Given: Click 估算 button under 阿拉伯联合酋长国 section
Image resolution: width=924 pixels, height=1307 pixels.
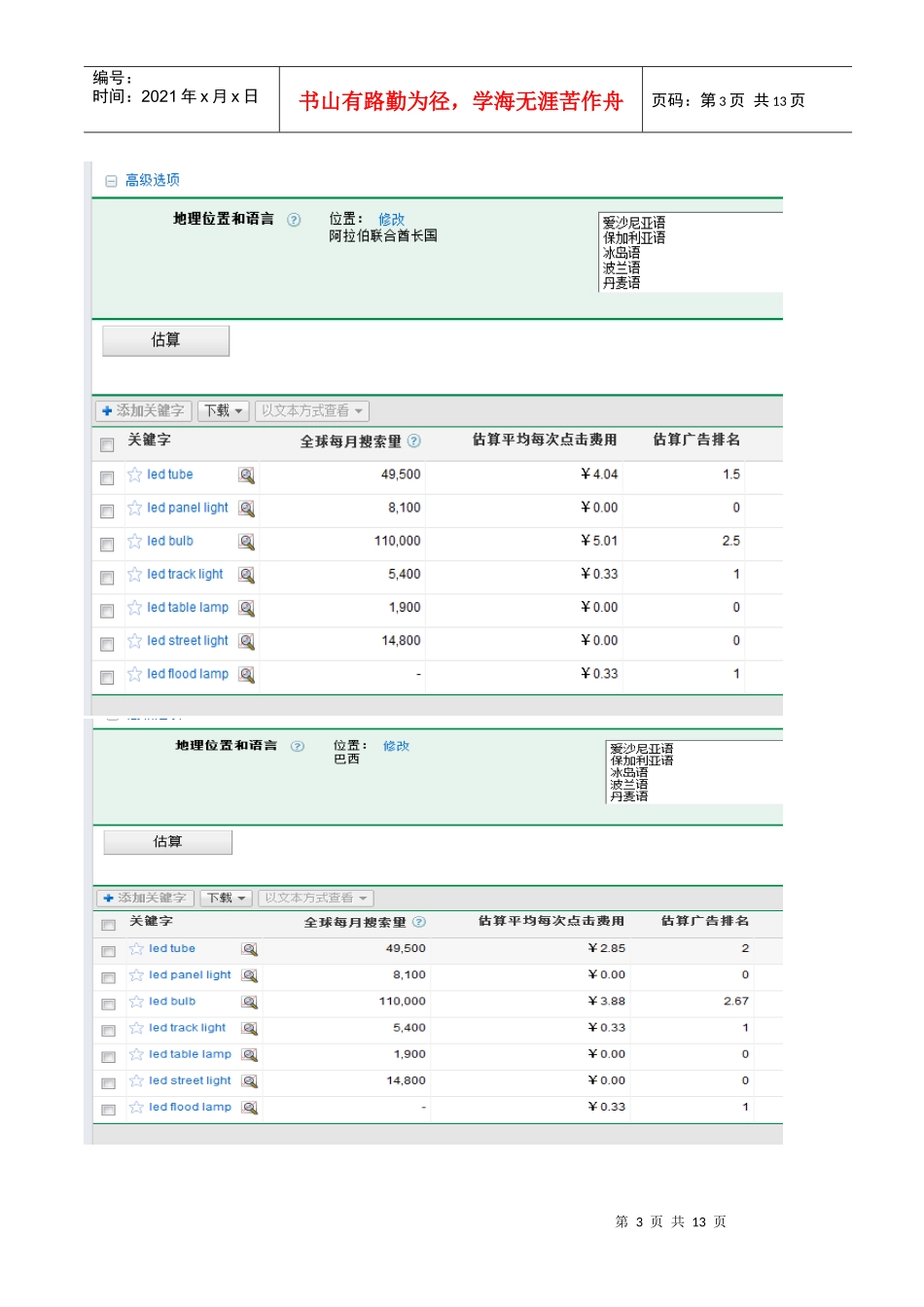Looking at the screenshot, I should pyautogui.click(x=166, y=340).
